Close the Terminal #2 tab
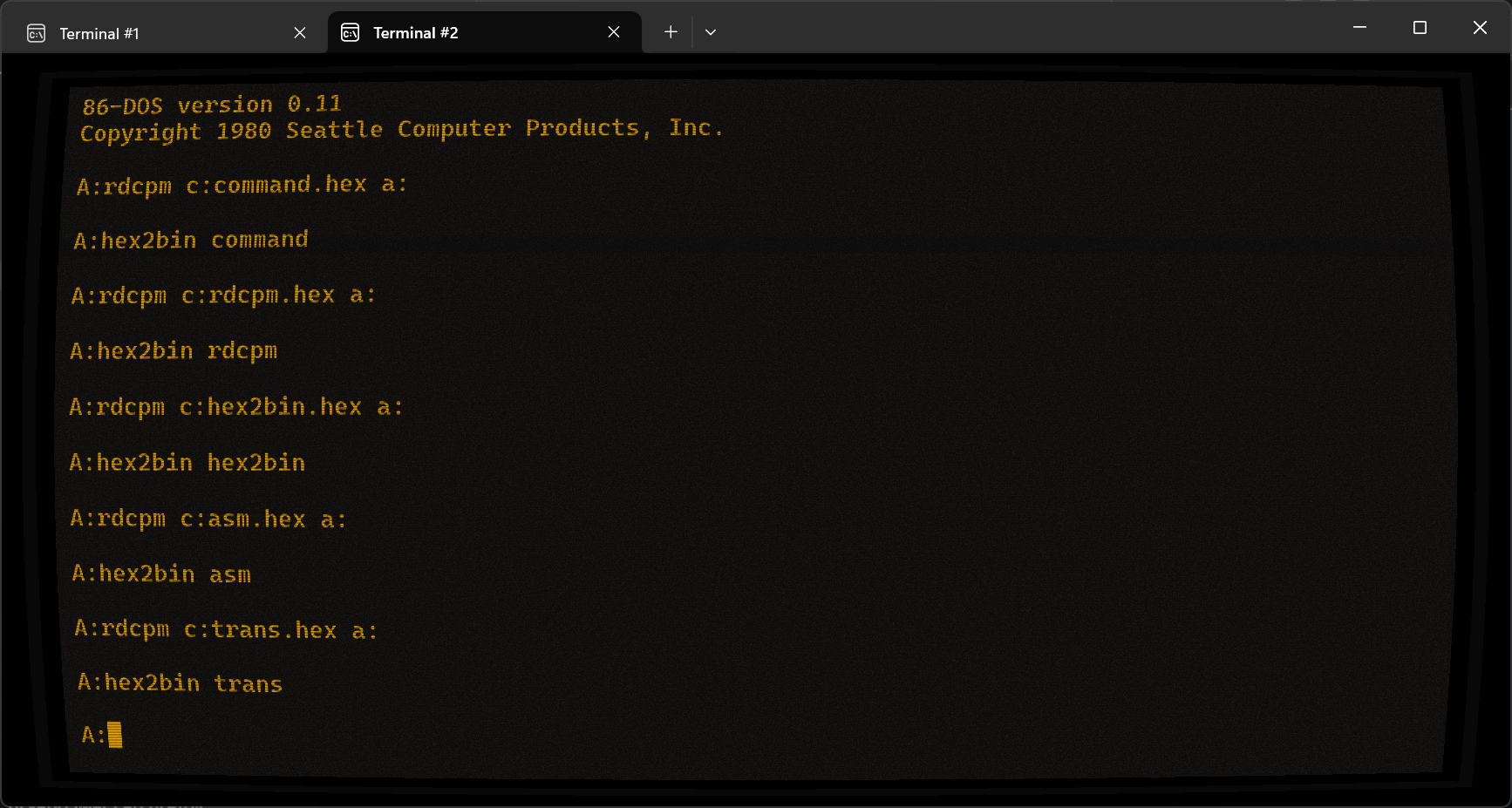 [x=614, y=32]
